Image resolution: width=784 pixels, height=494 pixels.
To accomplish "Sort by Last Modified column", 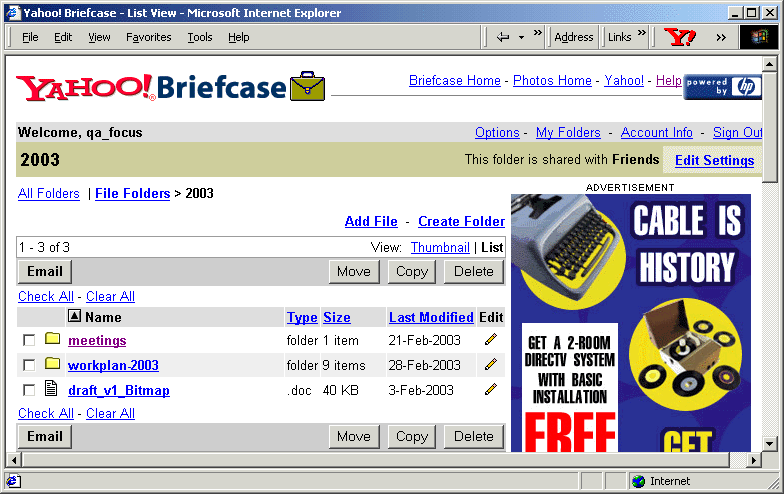I will (431, 318).
